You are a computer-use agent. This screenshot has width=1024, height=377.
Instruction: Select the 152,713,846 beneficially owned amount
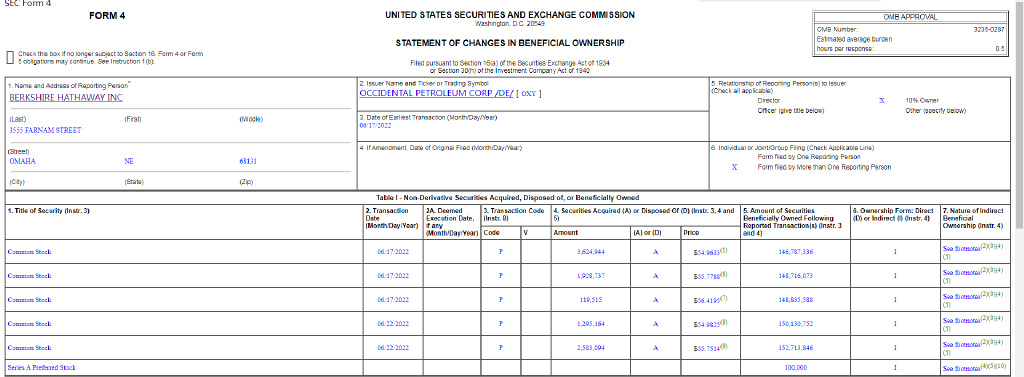coord(795,348)
